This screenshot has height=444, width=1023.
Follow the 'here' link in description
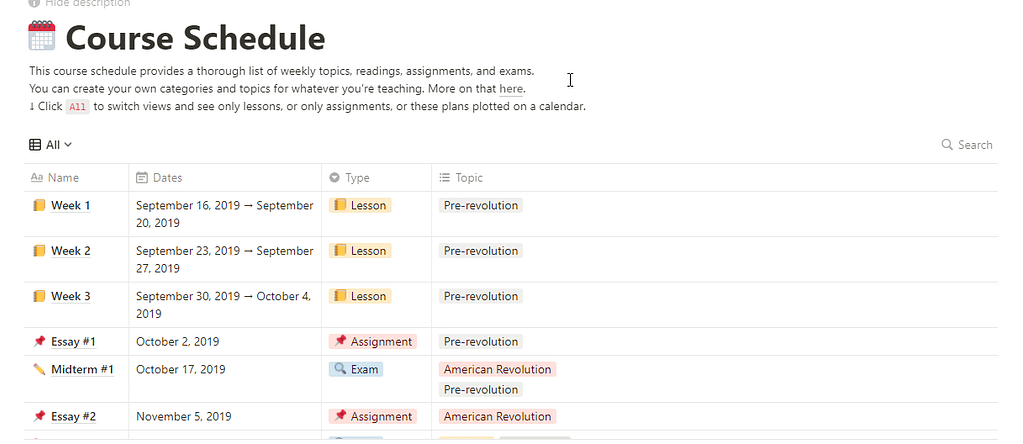coord(511,89)
